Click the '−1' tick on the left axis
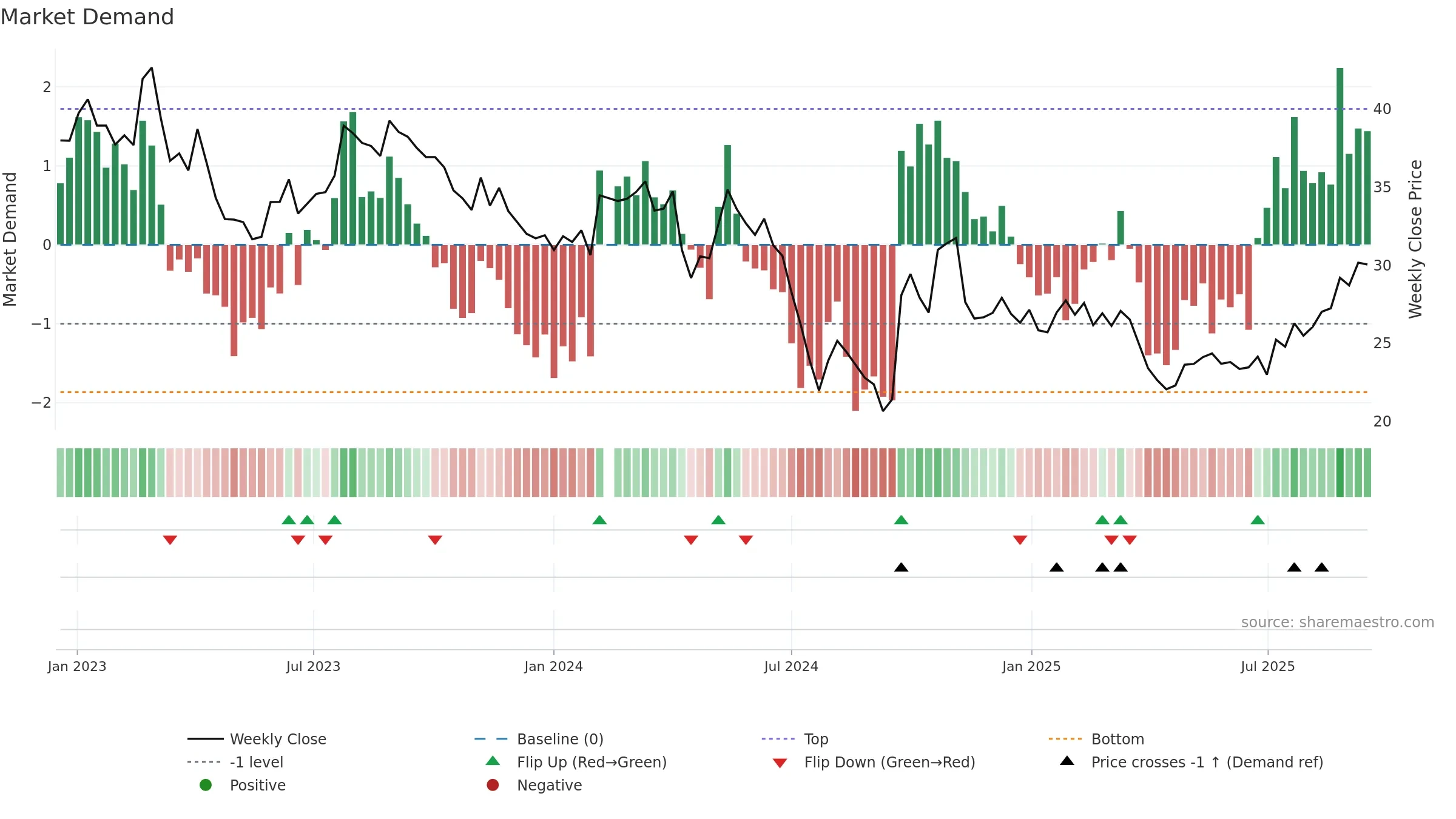1456x819 pixels. point(41,323)
